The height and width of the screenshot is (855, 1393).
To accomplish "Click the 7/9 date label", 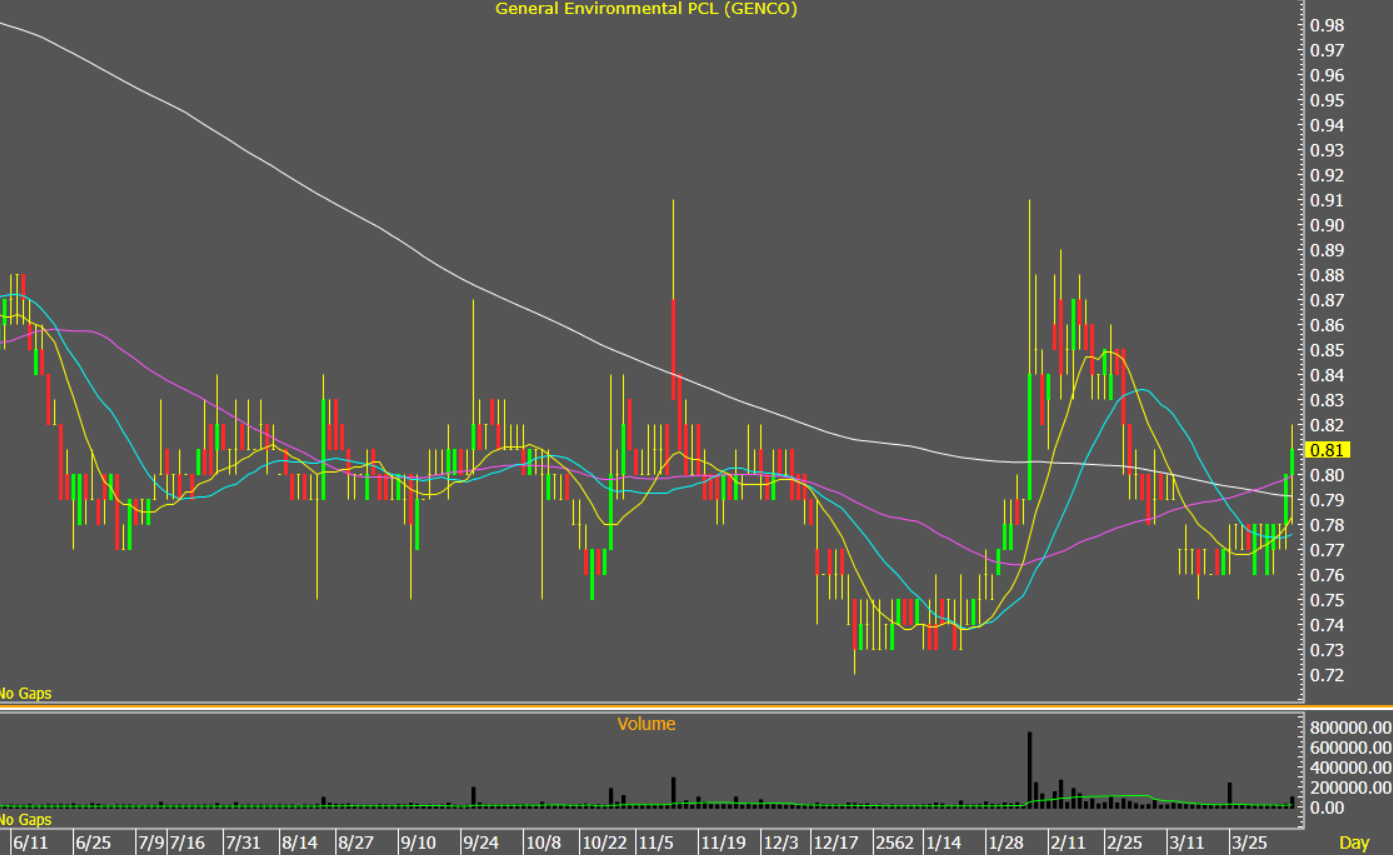I will coord(151,842).
